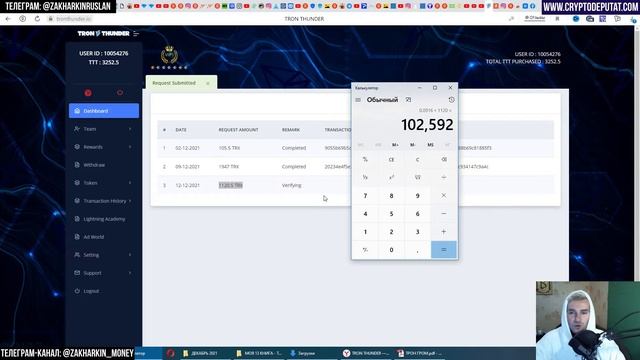Click calculator digit 5

(391, 214)
